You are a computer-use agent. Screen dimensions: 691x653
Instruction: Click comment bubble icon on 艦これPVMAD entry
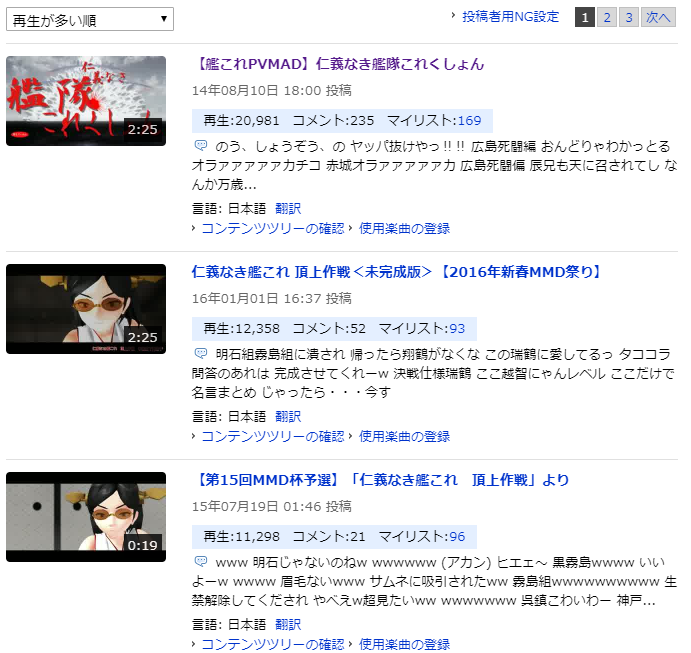click(x=201, y=145)
